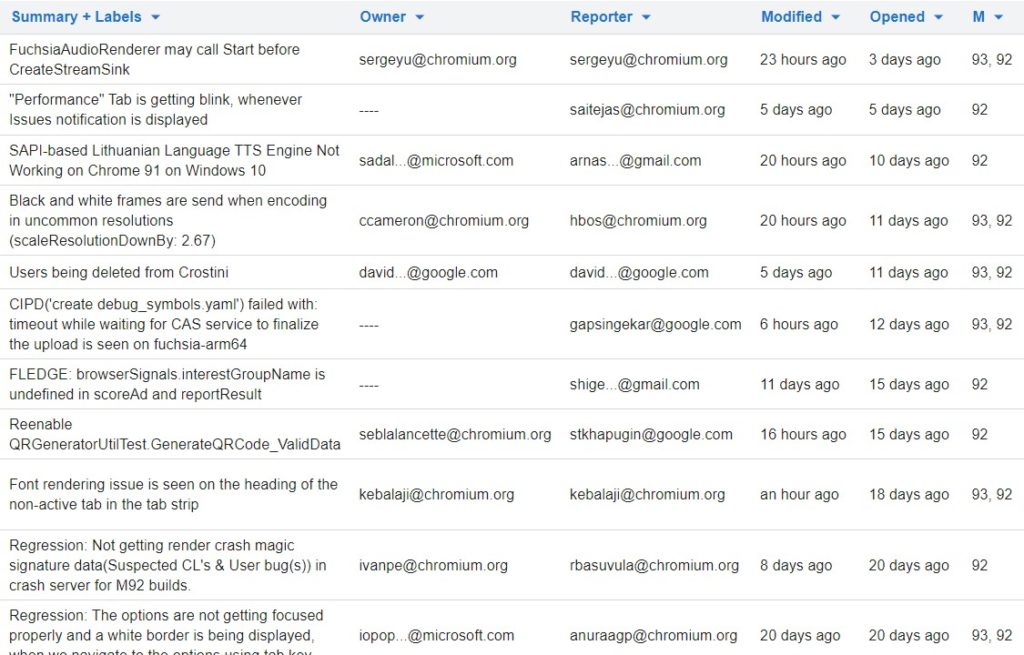Click owner kebalaji@chromium.org
The width and height of the screenshot is (1024, 655).
point(436,494)
